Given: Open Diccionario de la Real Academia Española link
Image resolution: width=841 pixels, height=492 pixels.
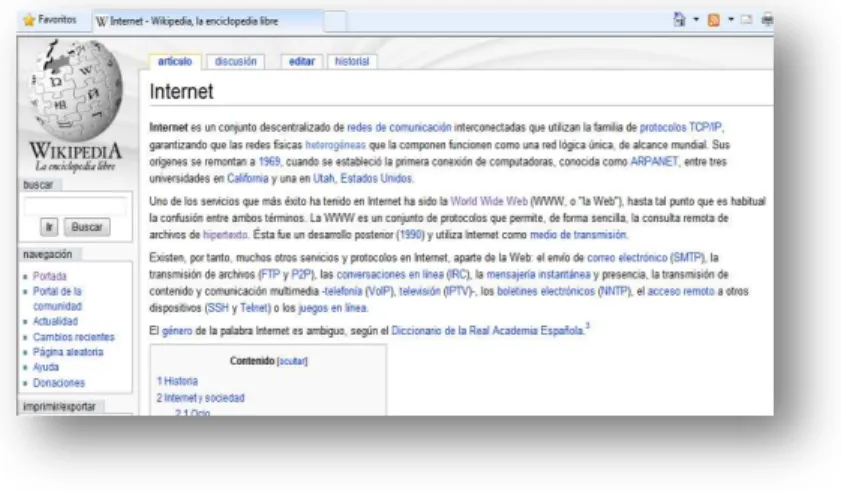Looking at the screenshot, I should tap(488, 331).
